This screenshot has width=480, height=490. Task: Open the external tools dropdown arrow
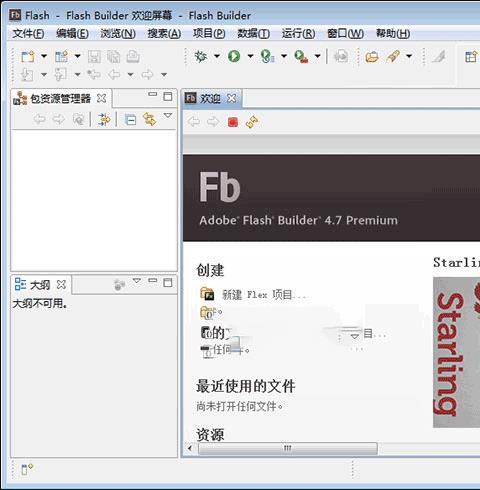(318, 56)
